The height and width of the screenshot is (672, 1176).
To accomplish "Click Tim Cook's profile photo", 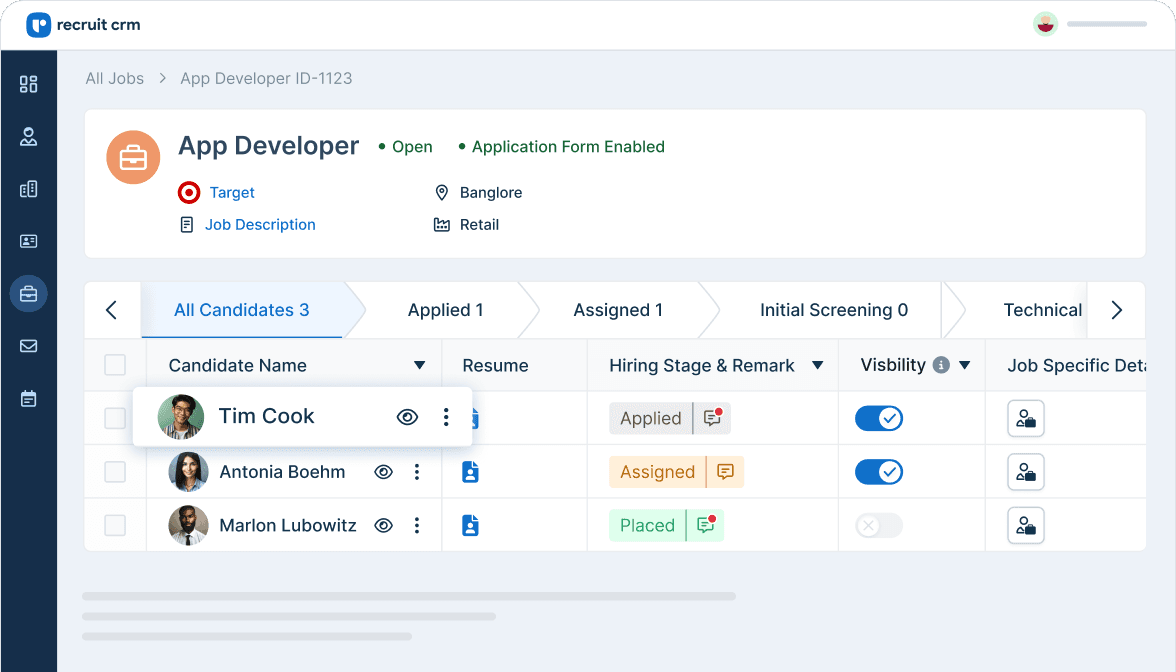I will 181,416.
